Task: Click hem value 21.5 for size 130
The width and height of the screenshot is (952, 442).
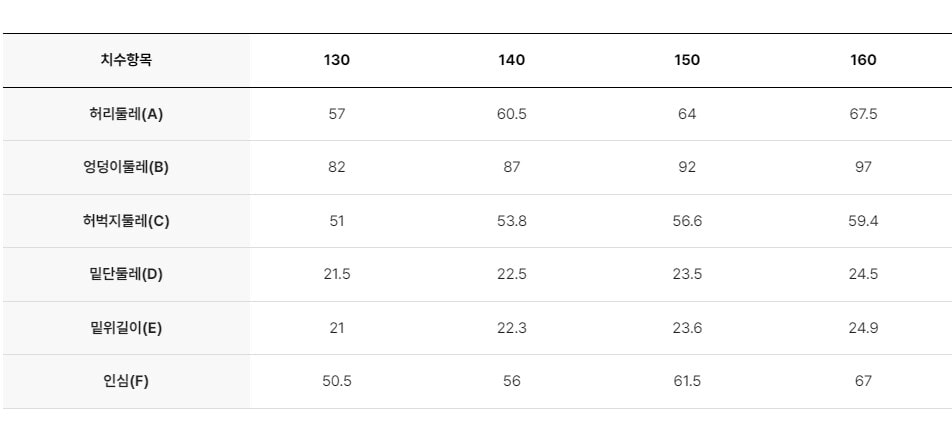Action: (336, 274)
